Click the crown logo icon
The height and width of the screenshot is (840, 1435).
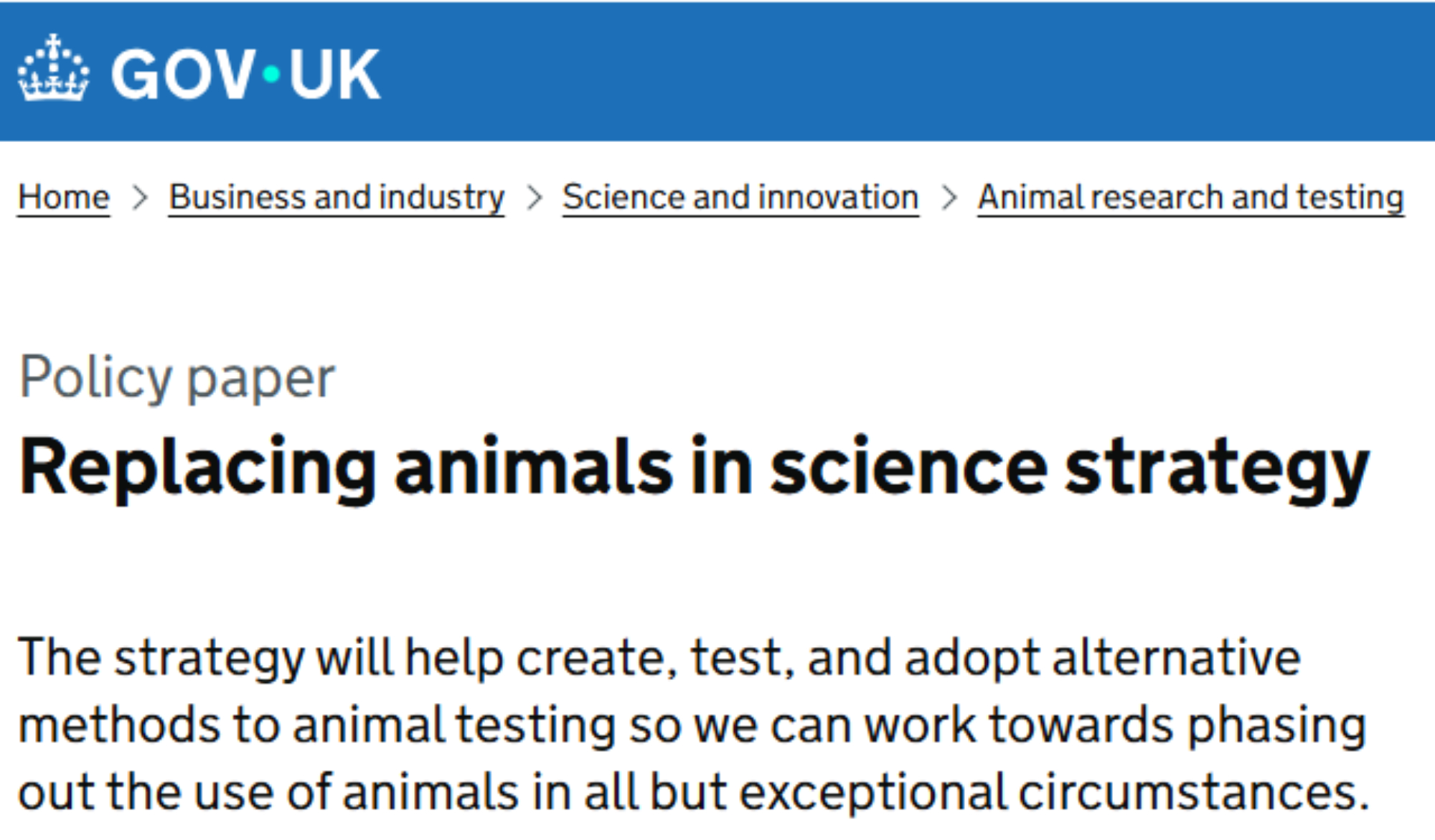[53, 69]
